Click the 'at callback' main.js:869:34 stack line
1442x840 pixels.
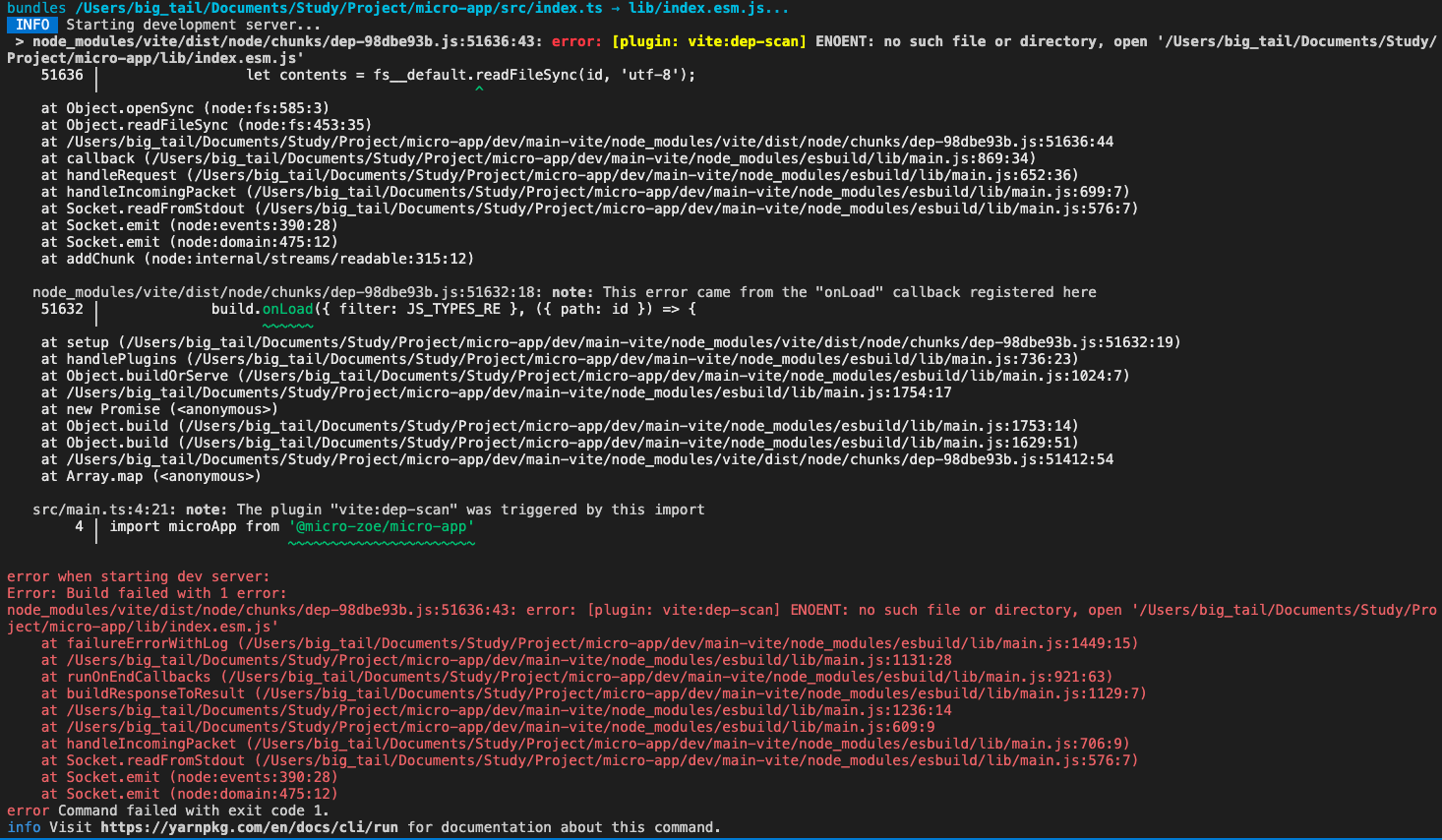pos(538,158)
